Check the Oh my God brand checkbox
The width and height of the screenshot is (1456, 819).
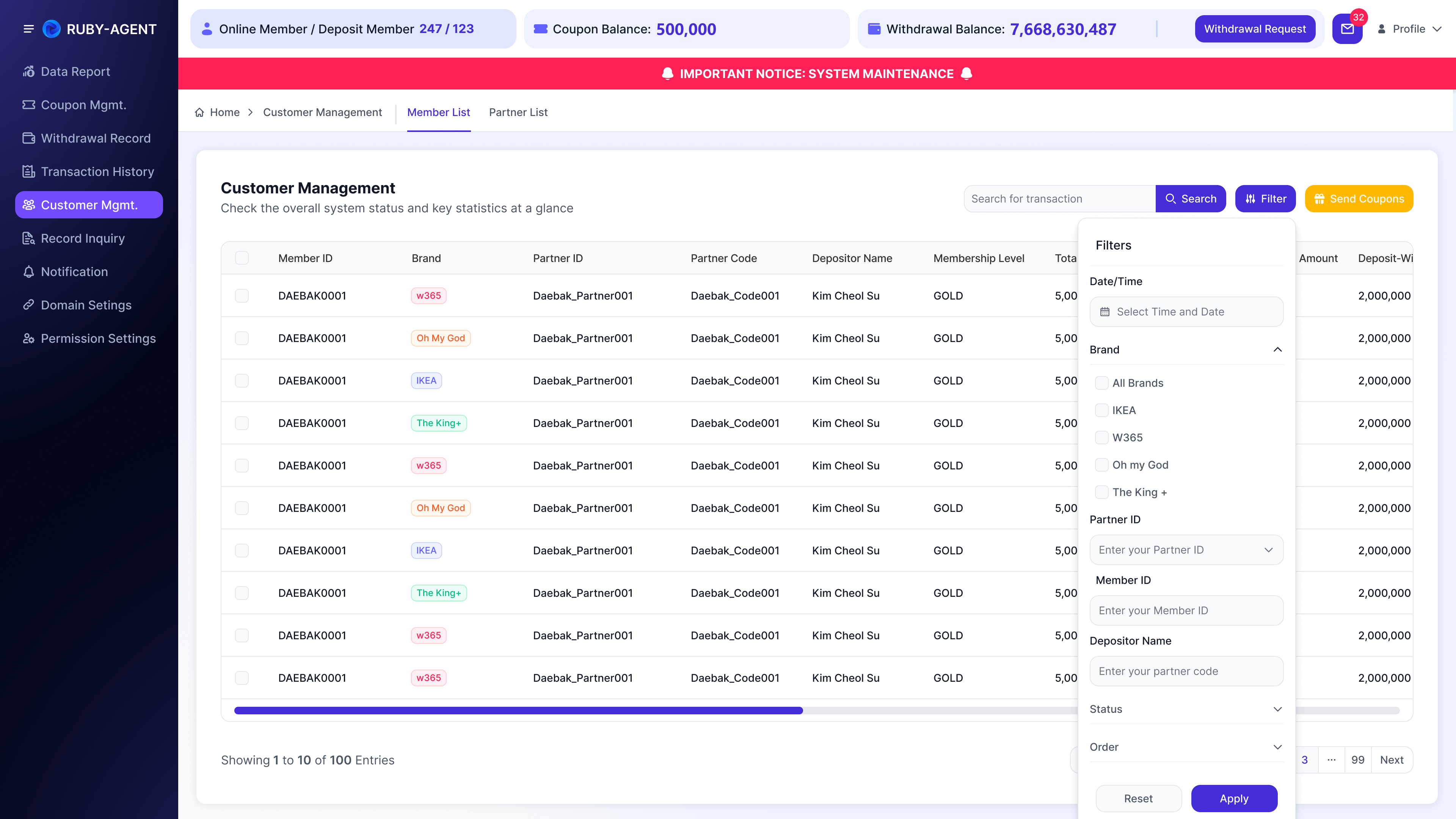coord(1101,464)
